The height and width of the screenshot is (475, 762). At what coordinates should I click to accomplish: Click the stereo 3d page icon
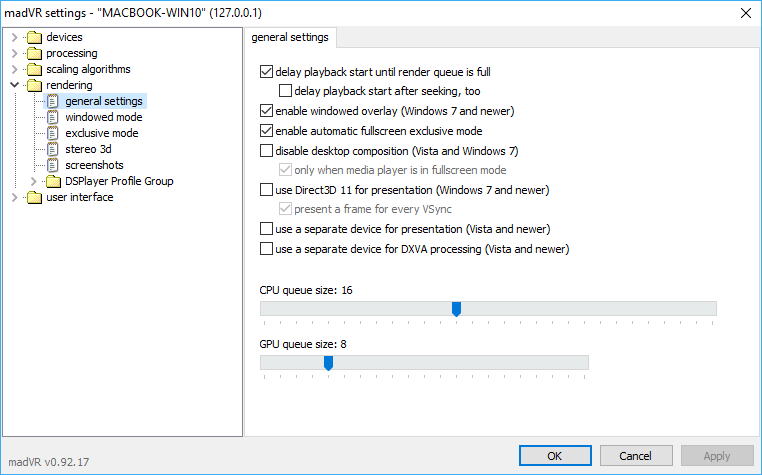[54, 149]
